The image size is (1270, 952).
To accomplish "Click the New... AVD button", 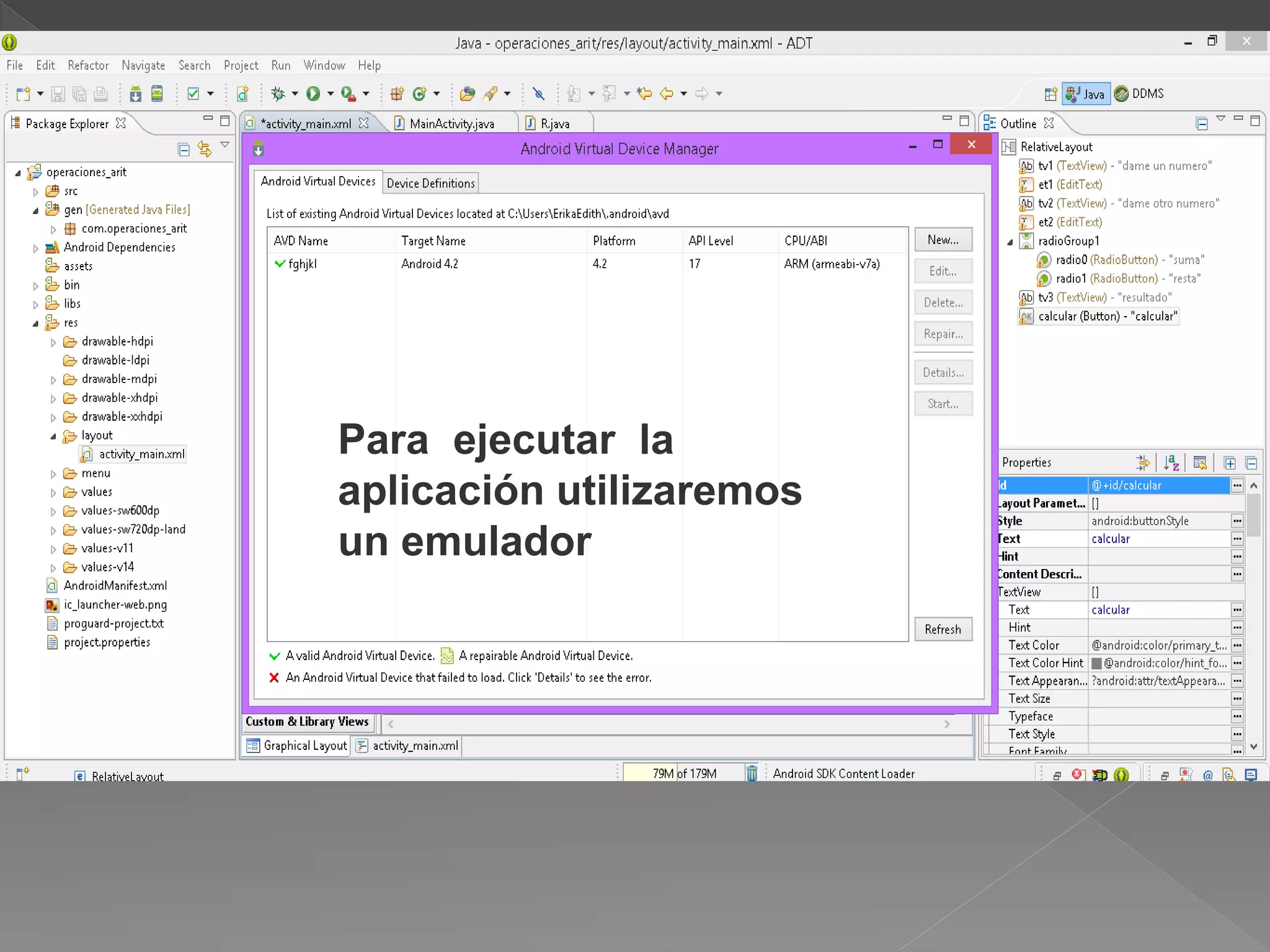I will pyautogui.click(x=943, y=239).
